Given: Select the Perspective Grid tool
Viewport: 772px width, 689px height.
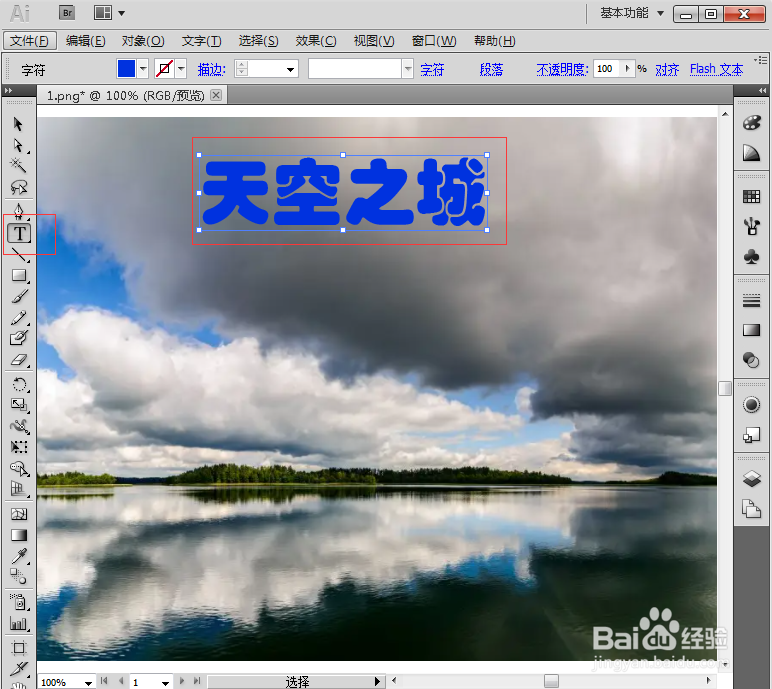Looking at the screenshot, I should pyautogui.click(x=19, y=489).
